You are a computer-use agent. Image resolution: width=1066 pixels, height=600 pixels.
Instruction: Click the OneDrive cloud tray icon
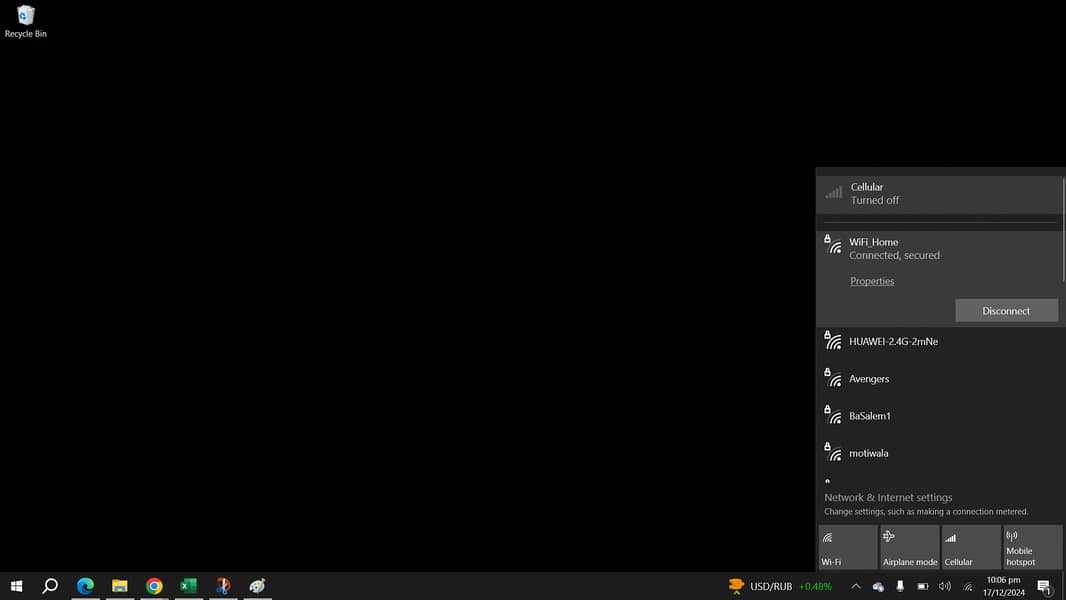[878, 586]
